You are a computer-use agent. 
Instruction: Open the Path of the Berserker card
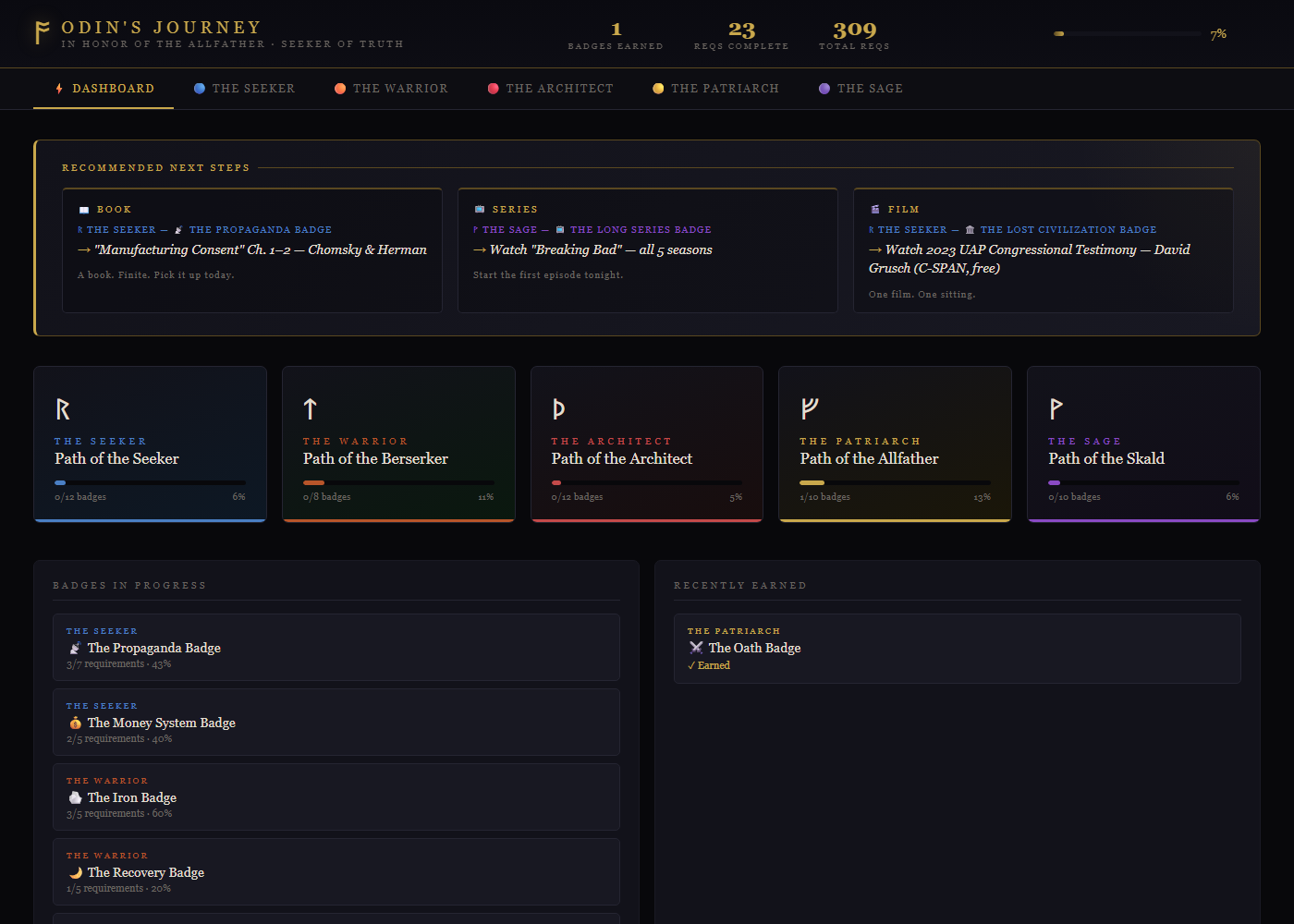click(398, 444)
